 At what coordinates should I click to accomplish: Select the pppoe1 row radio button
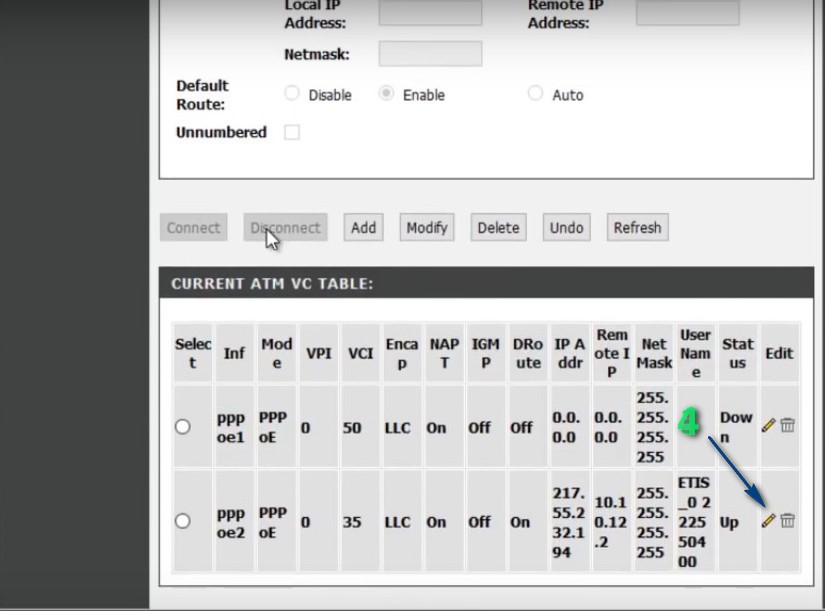pos(183,426)
